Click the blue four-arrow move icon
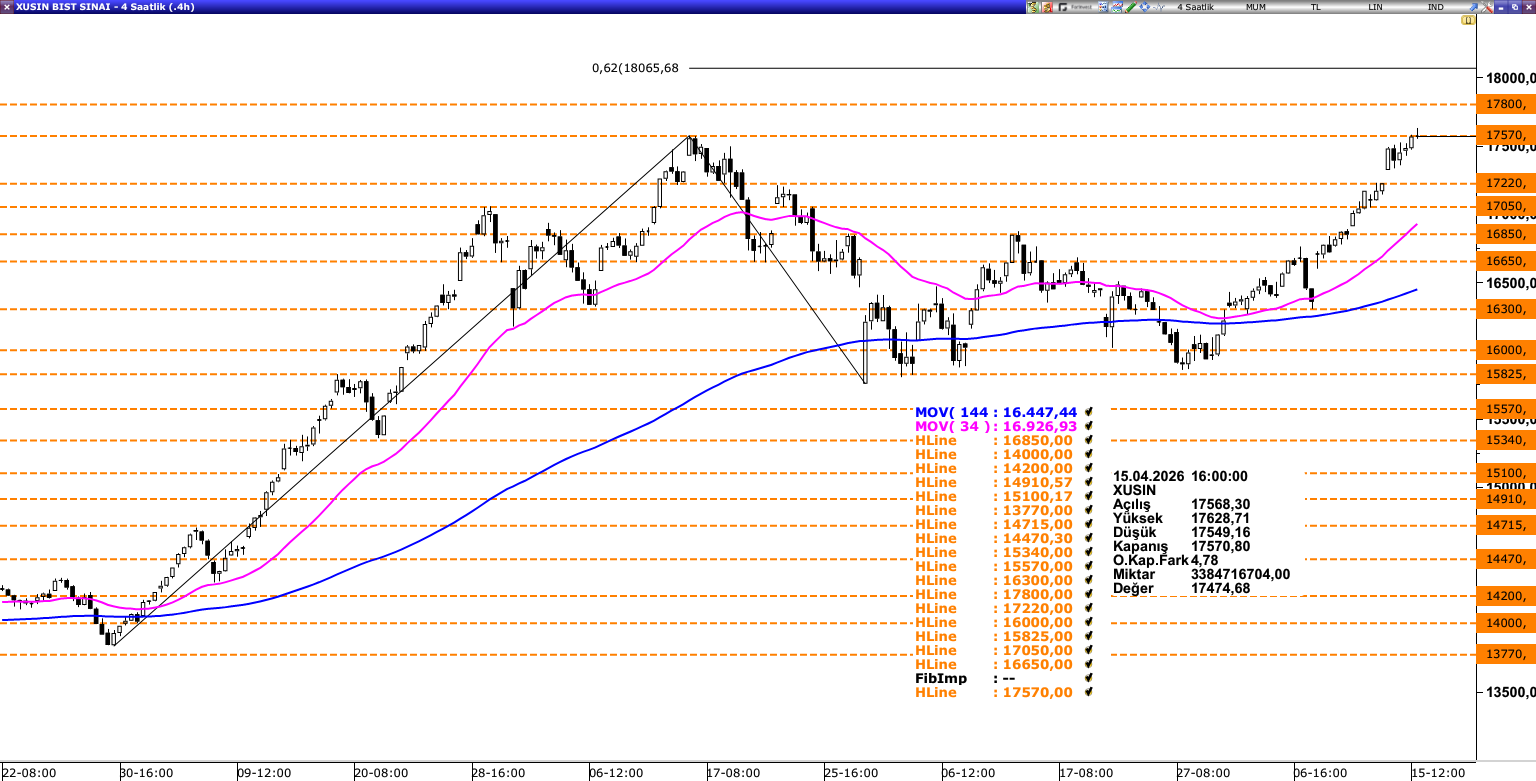1536x781 pixels. tap(1145, 7)
